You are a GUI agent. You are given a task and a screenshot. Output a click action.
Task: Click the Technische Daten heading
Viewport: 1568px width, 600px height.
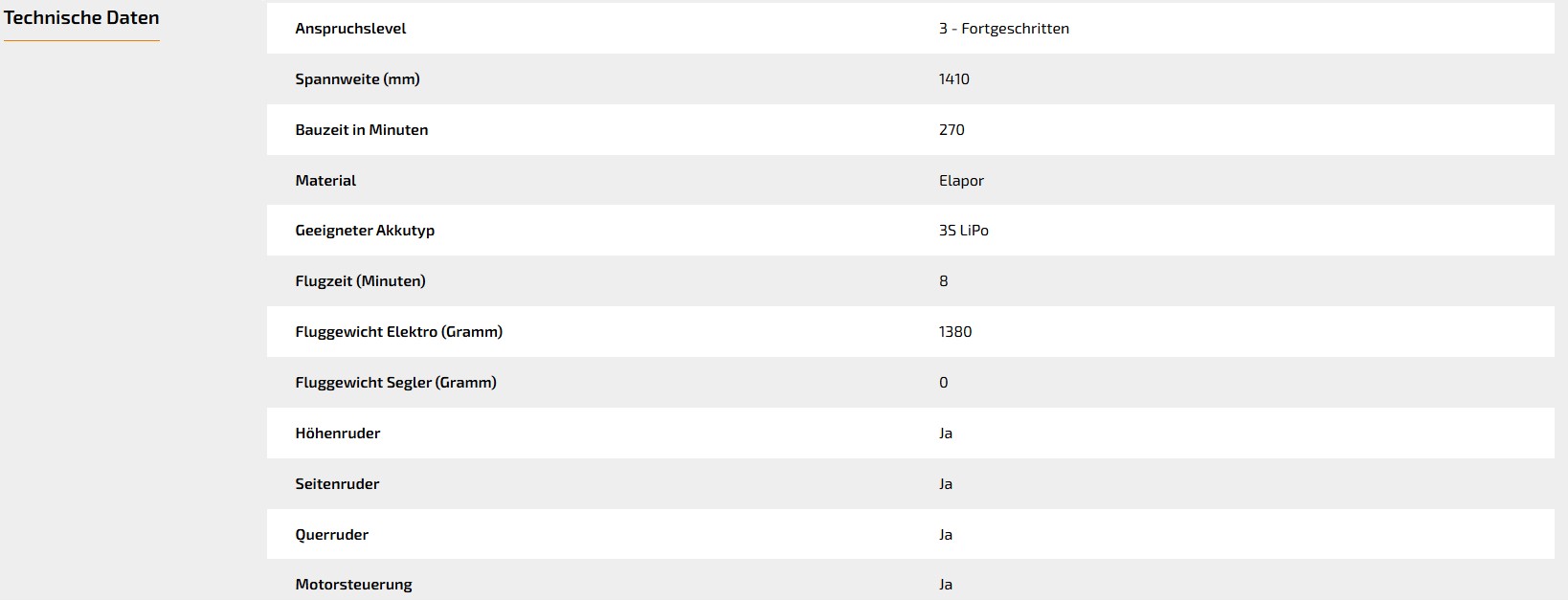click(x=81, y=18)
